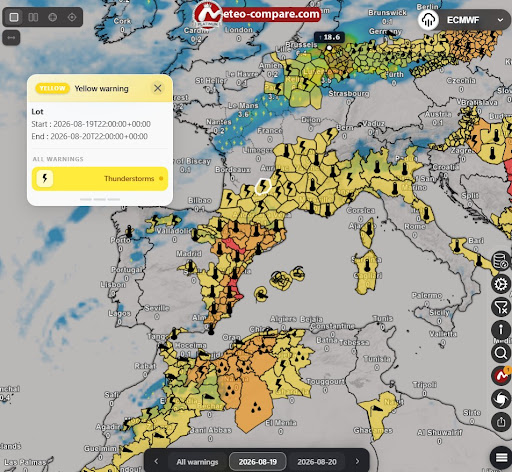
Task: Click the Rome city label
Action: coord(415,227)
